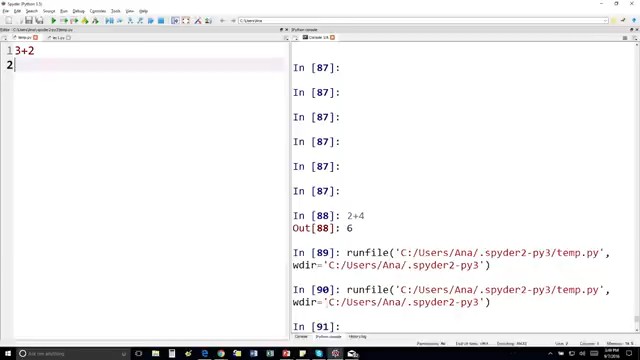Click the Save file floppy disk icon
The width and height of the screenshot is (640, 360).
tap(29, 20)
